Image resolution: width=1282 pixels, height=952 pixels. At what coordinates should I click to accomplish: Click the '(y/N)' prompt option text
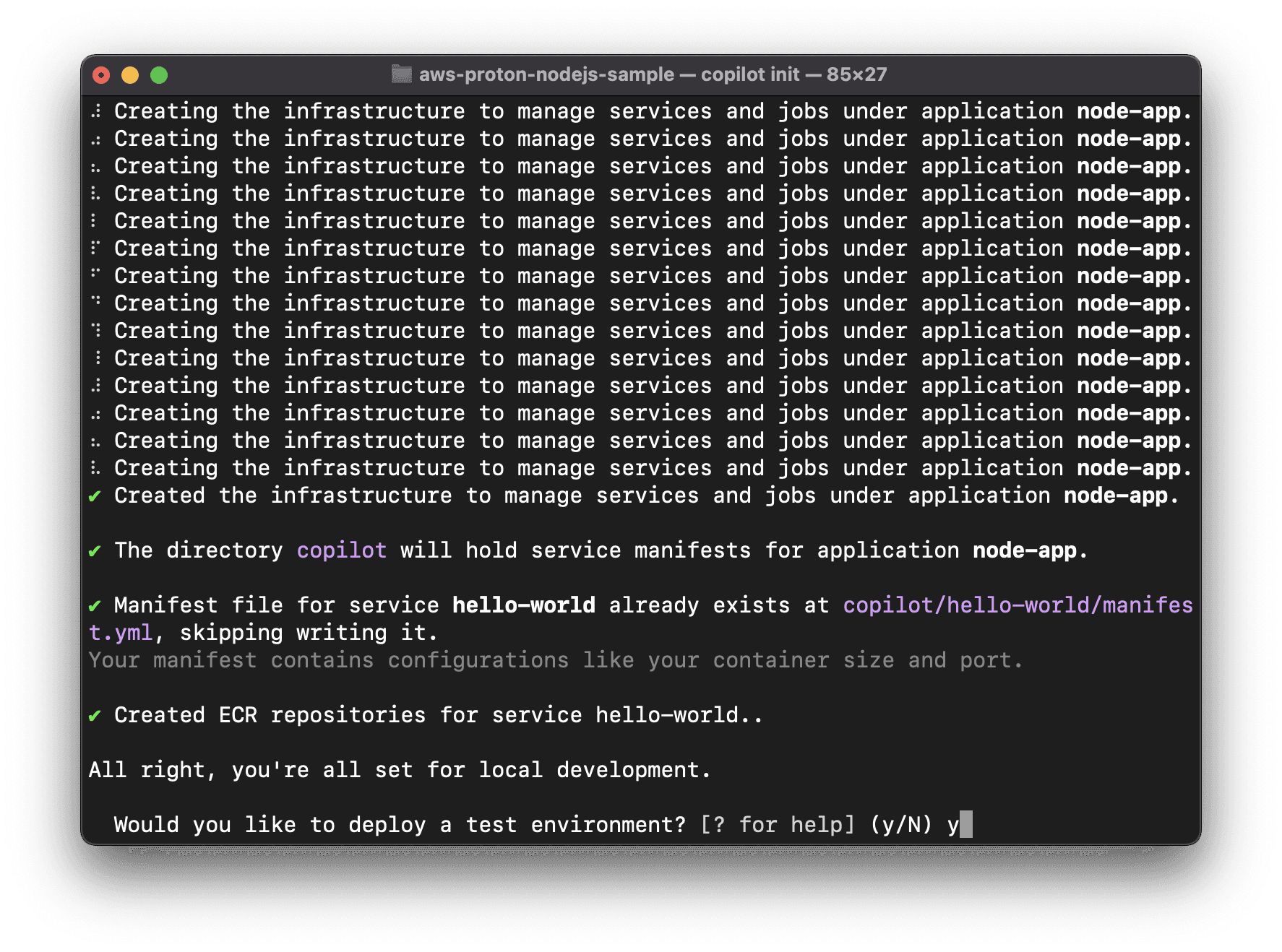(901, 824)
